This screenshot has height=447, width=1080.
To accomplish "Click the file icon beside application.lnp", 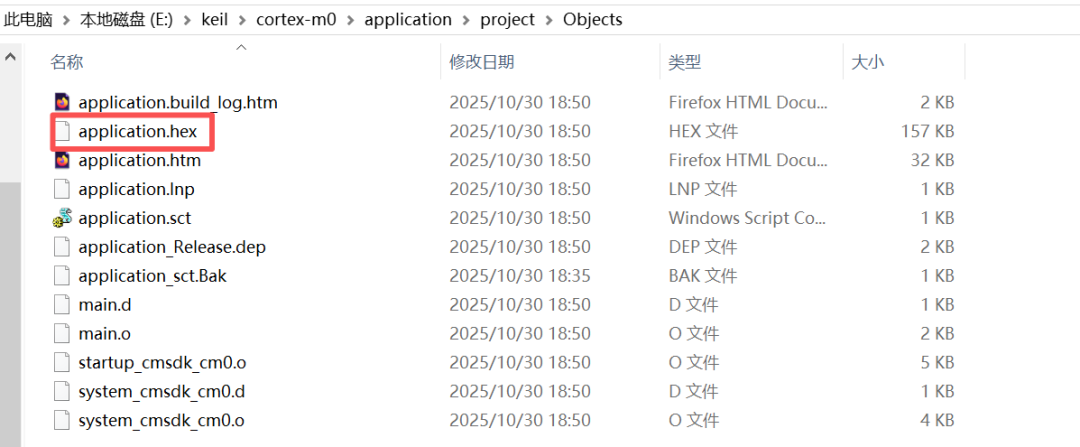I will [x=62, y=189].
